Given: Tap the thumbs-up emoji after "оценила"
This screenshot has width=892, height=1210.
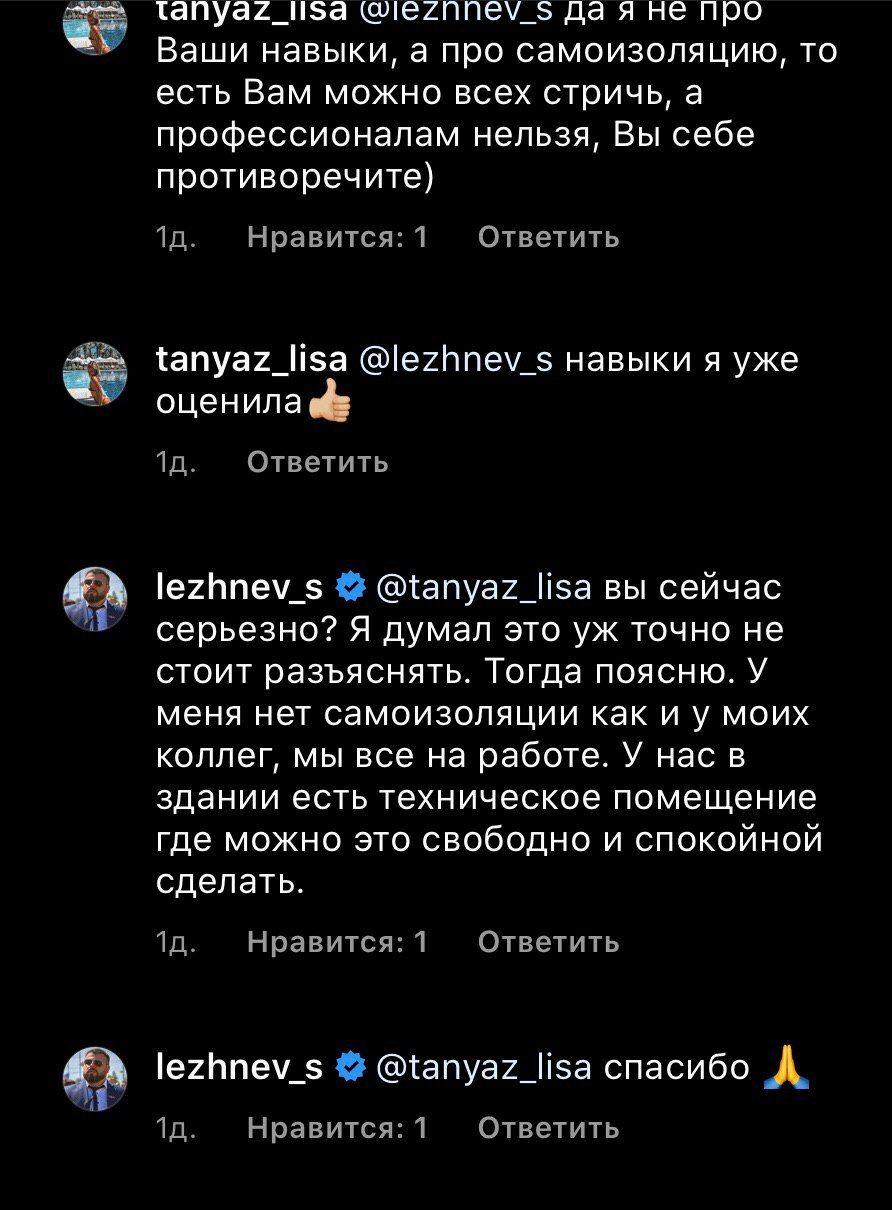Looking at the screenshot, I should [x=331, y=402].
